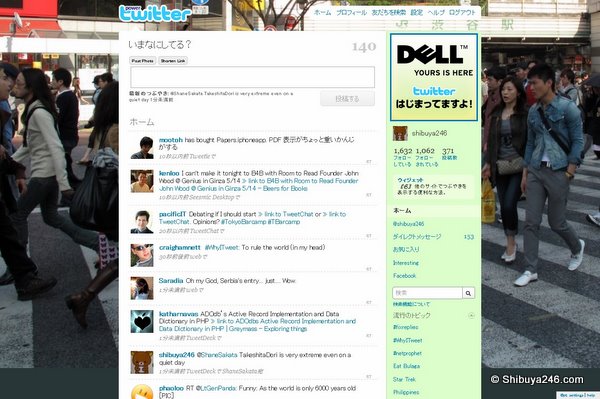Viewport: 600px width, 399px height.
Task: Open ホーム in top navigation
Action: click(x=323, y=13)
